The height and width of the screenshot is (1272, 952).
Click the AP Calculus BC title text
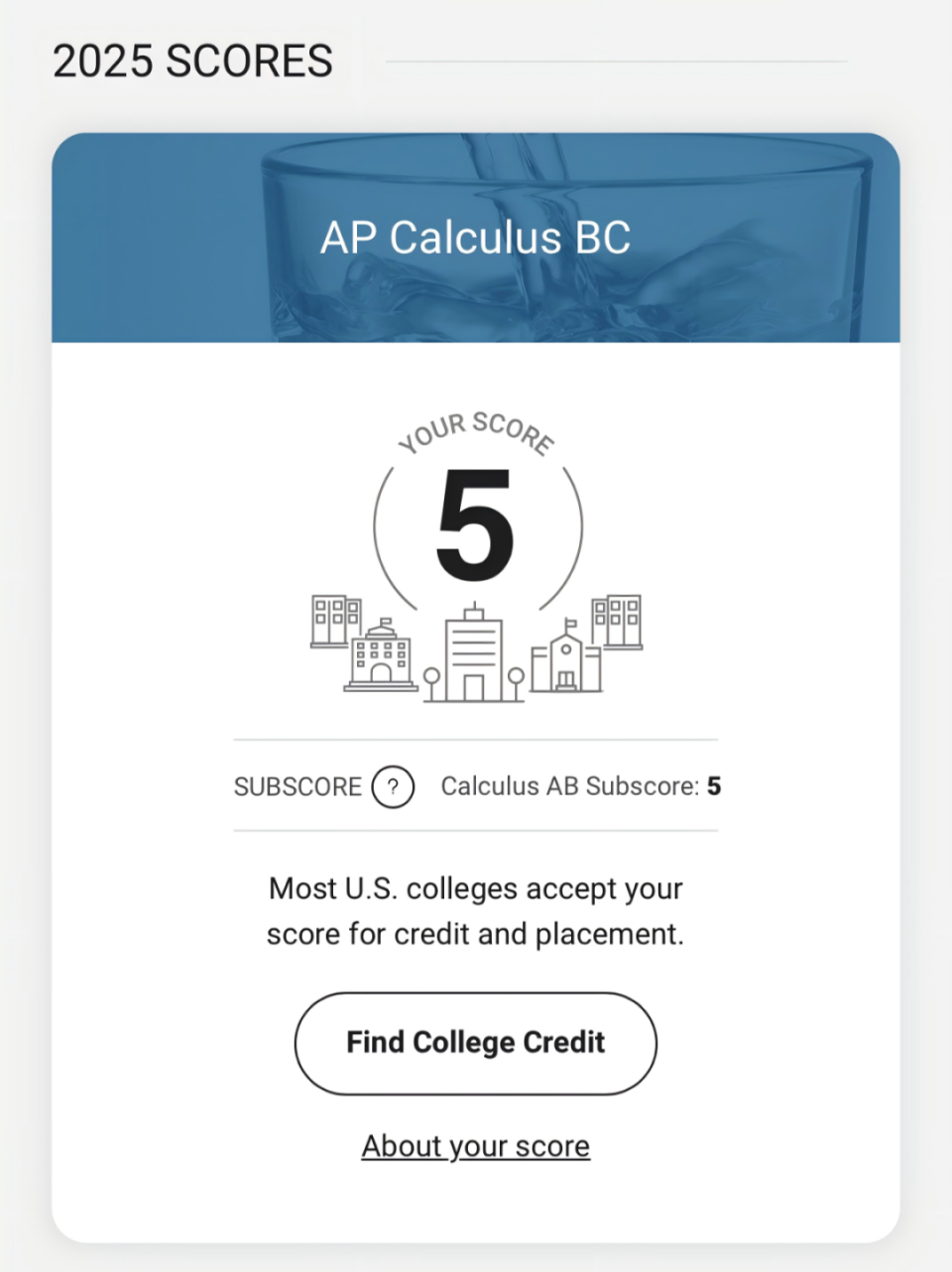[x=476, y=238]
